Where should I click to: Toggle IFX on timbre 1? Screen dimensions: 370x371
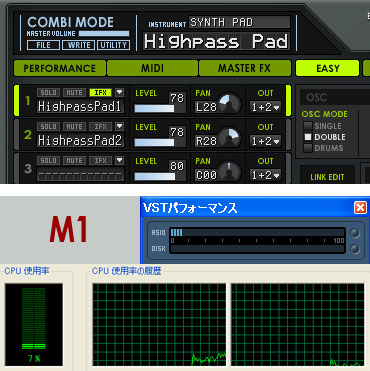(100, 92)
